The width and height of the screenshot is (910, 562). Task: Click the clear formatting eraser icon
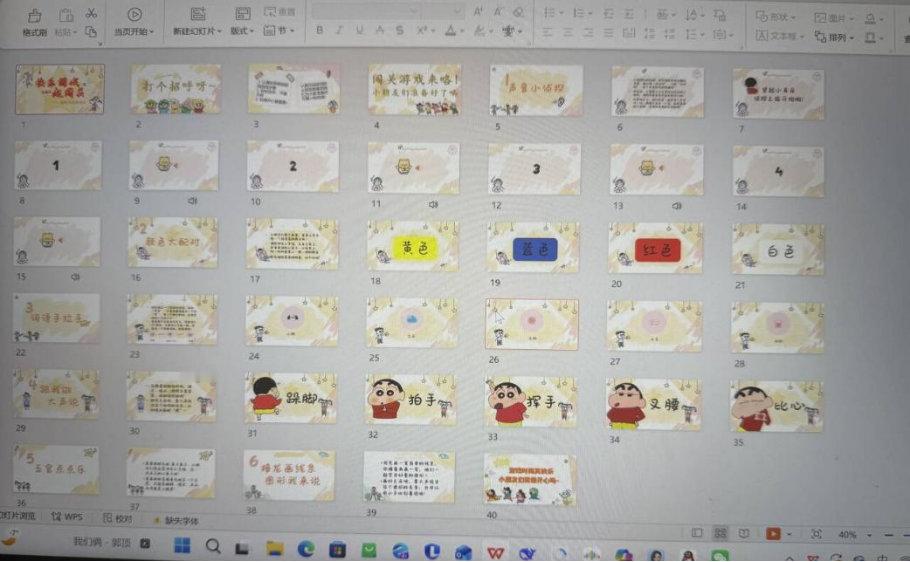[x=519, y=12]
